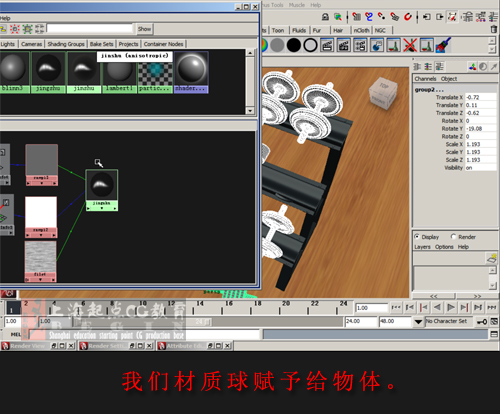The width and height of the screenshot is (500, 414).
Task: Switch to Cameras tab in Hypershade
Action: point(32,44)
